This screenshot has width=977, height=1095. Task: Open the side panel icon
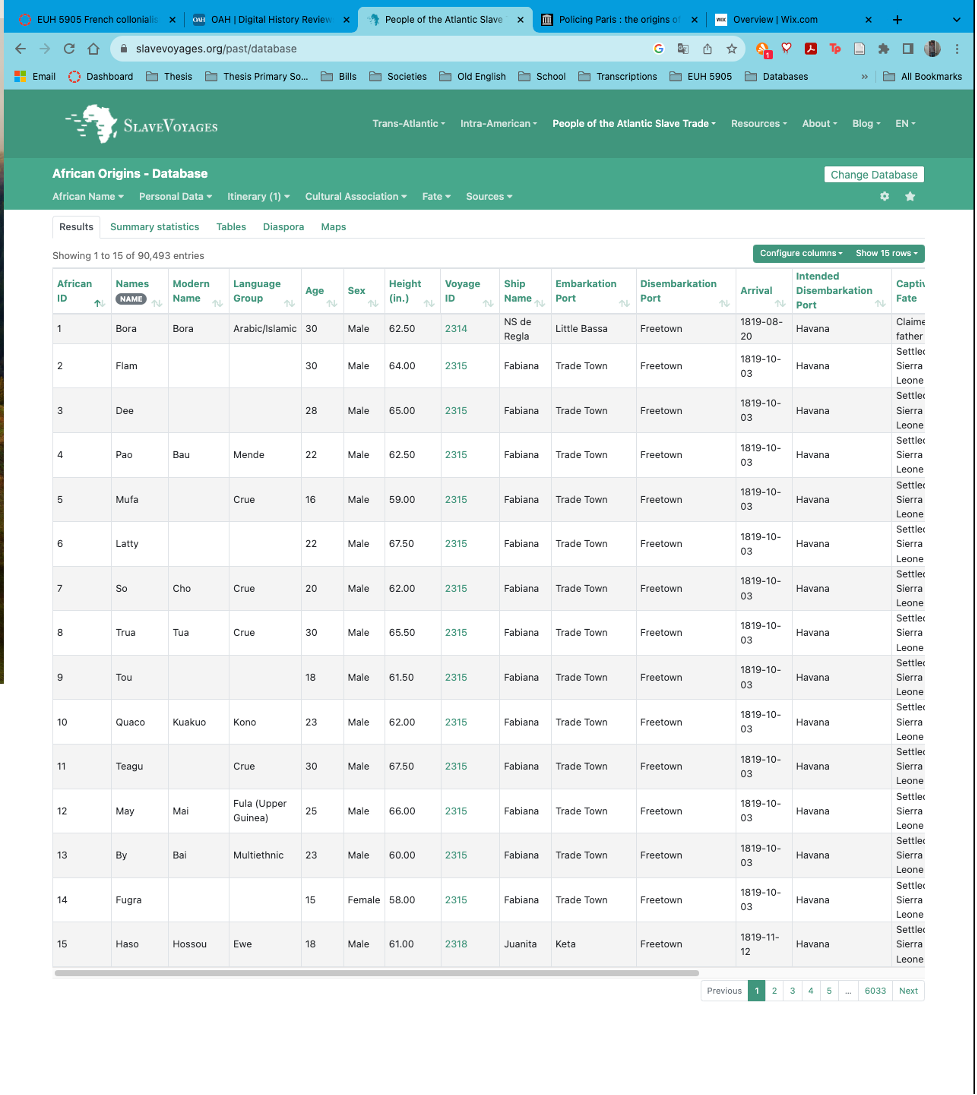point(908,49)
